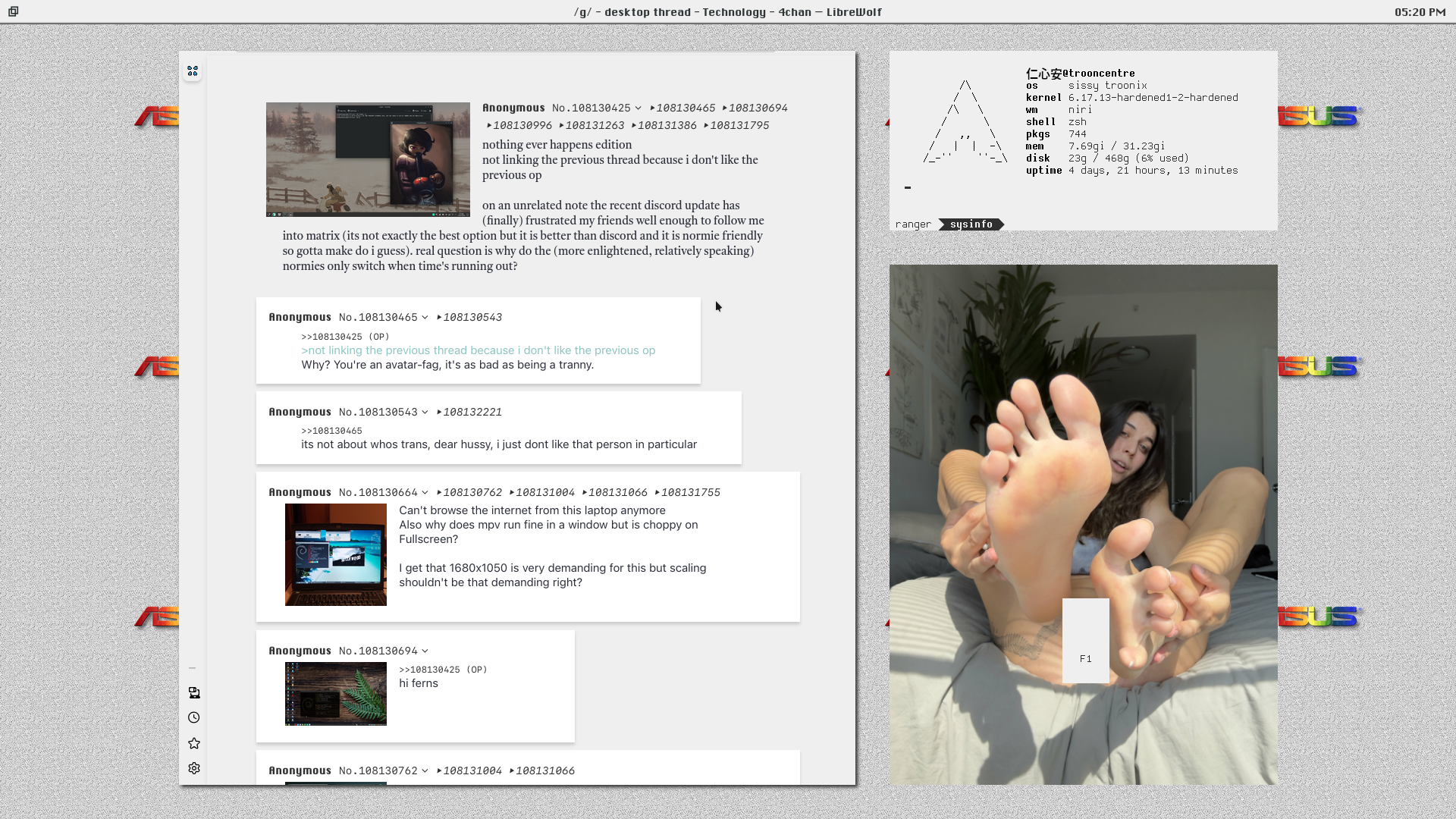Expand post menu arrow for No.108130664
The image size is (1456, 819).
pyautogui.click(x=425, y=493)
